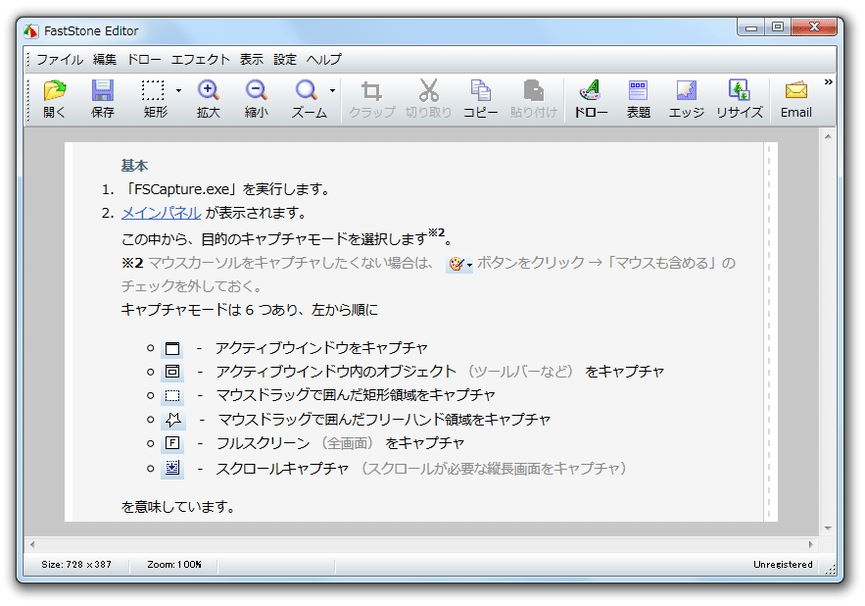Click the 保存 (Save) floppy icon

click(103, 90)
